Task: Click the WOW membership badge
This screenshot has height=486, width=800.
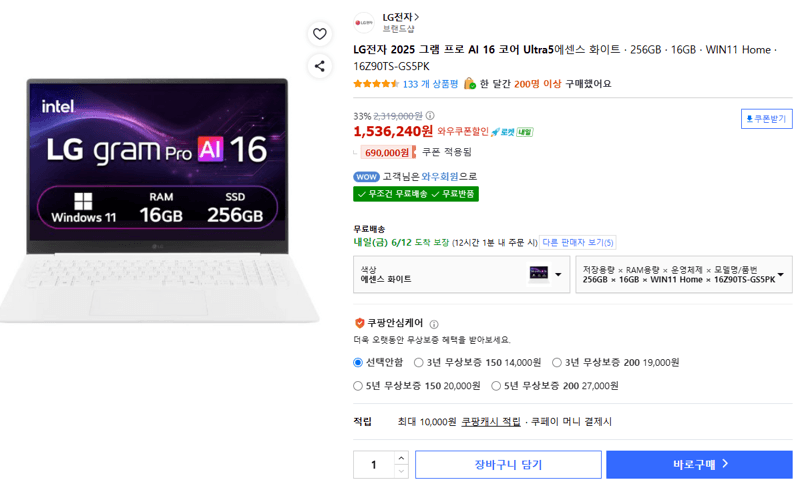Action: [x=366, y=177]
